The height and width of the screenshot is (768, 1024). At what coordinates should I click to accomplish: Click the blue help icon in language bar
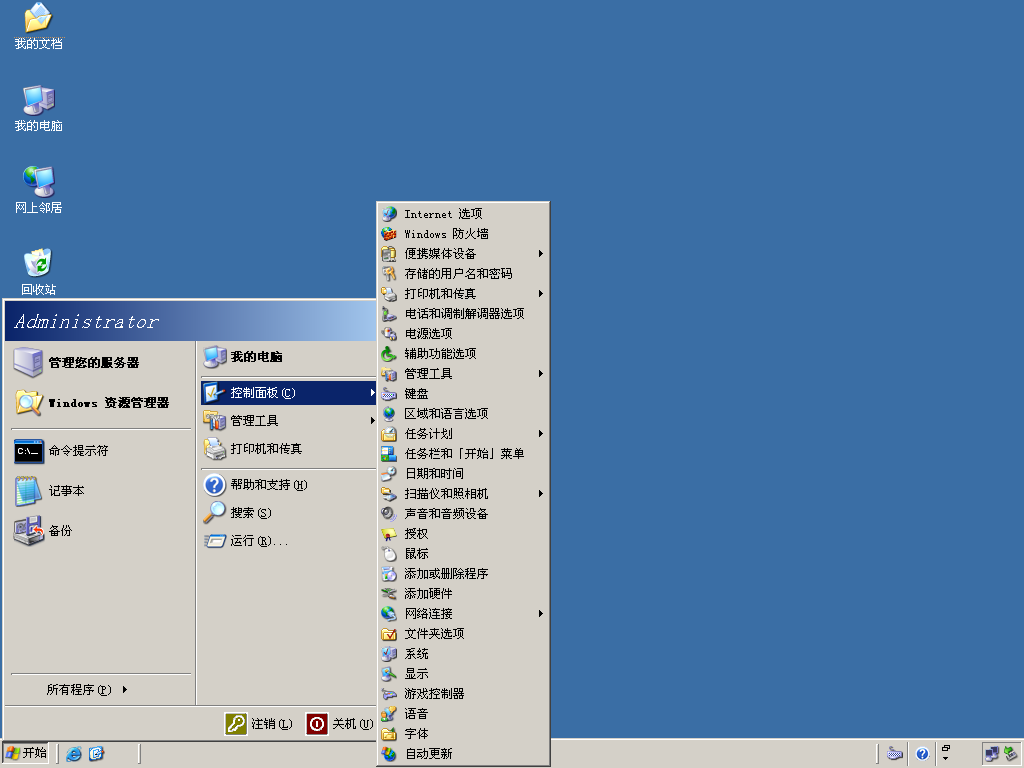921,754
